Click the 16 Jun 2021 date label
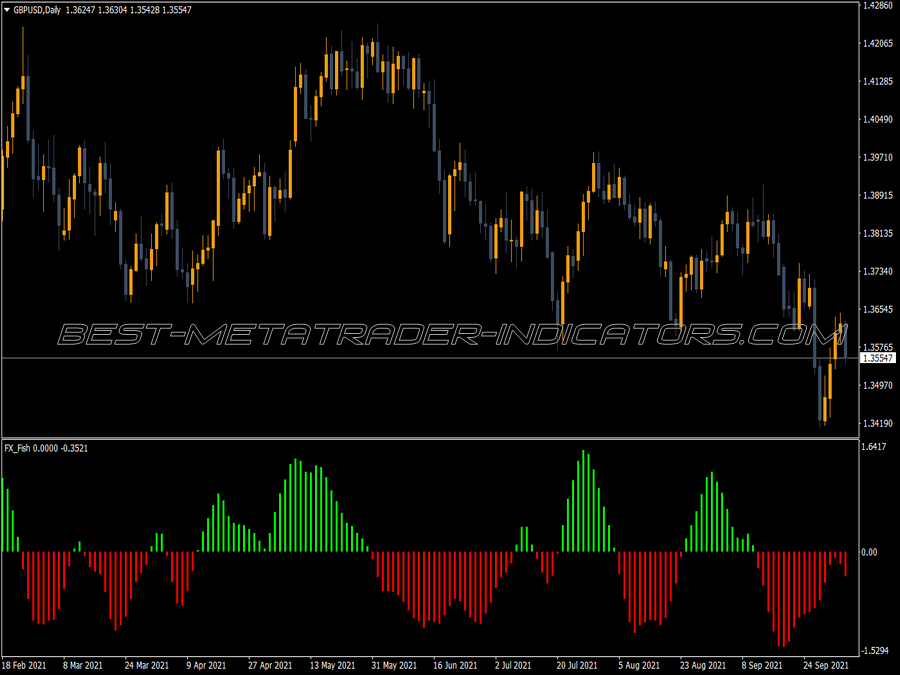 click(x=455, y=666)
